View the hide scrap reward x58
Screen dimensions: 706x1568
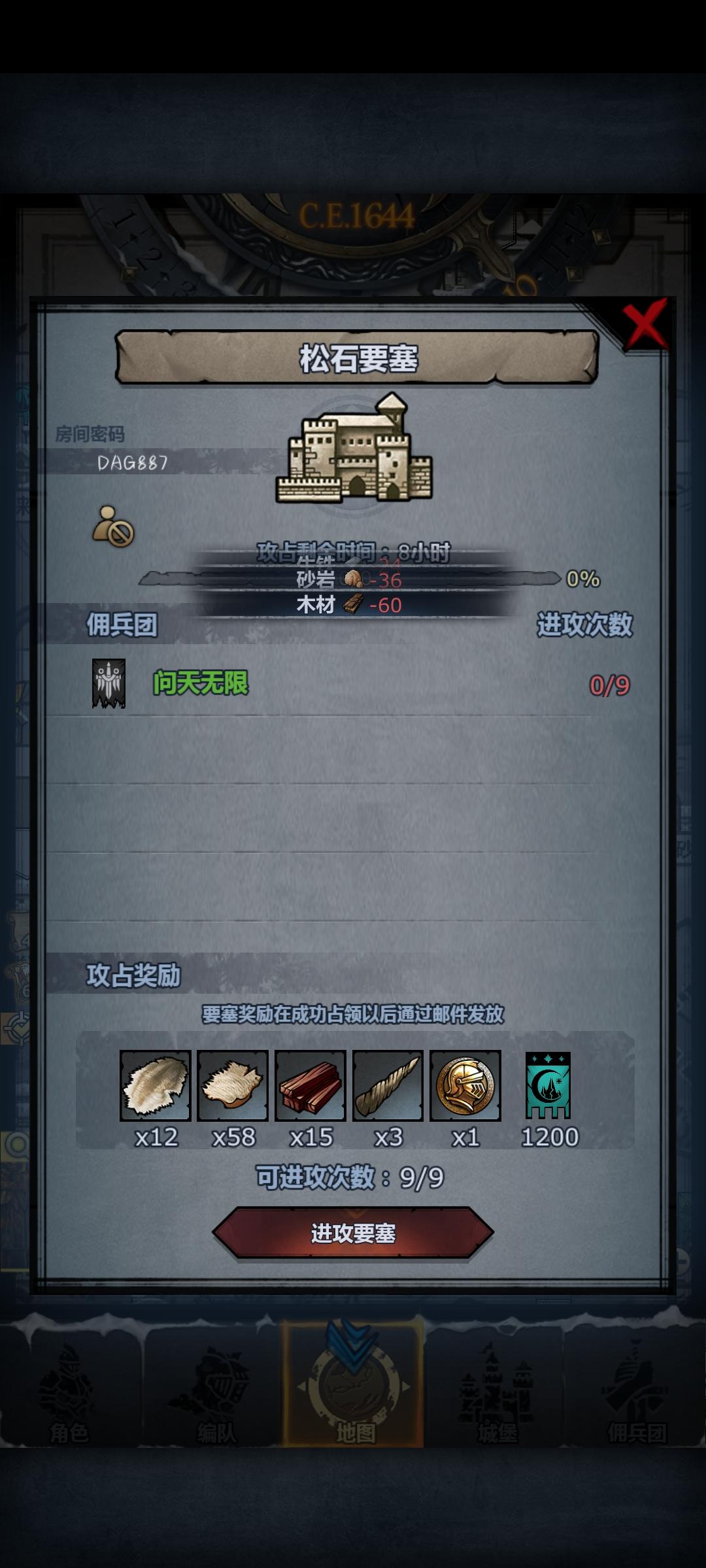(x=233, y=1085)
